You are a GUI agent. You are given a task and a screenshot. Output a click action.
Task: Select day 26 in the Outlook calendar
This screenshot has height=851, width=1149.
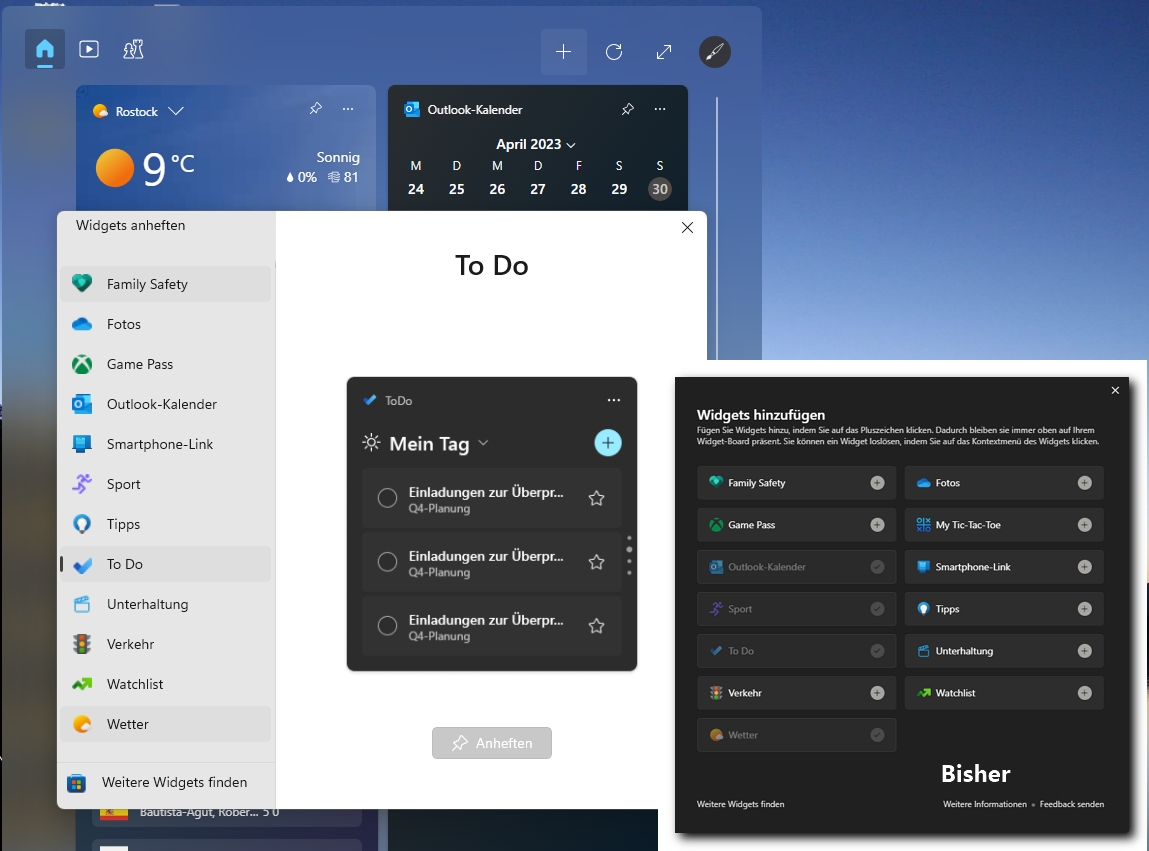[x=497, y=189]
